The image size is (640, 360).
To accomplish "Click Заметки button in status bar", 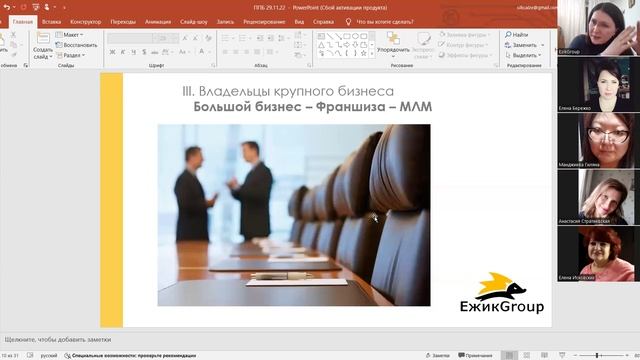I will pyautogui.click(x=438, y=356).
